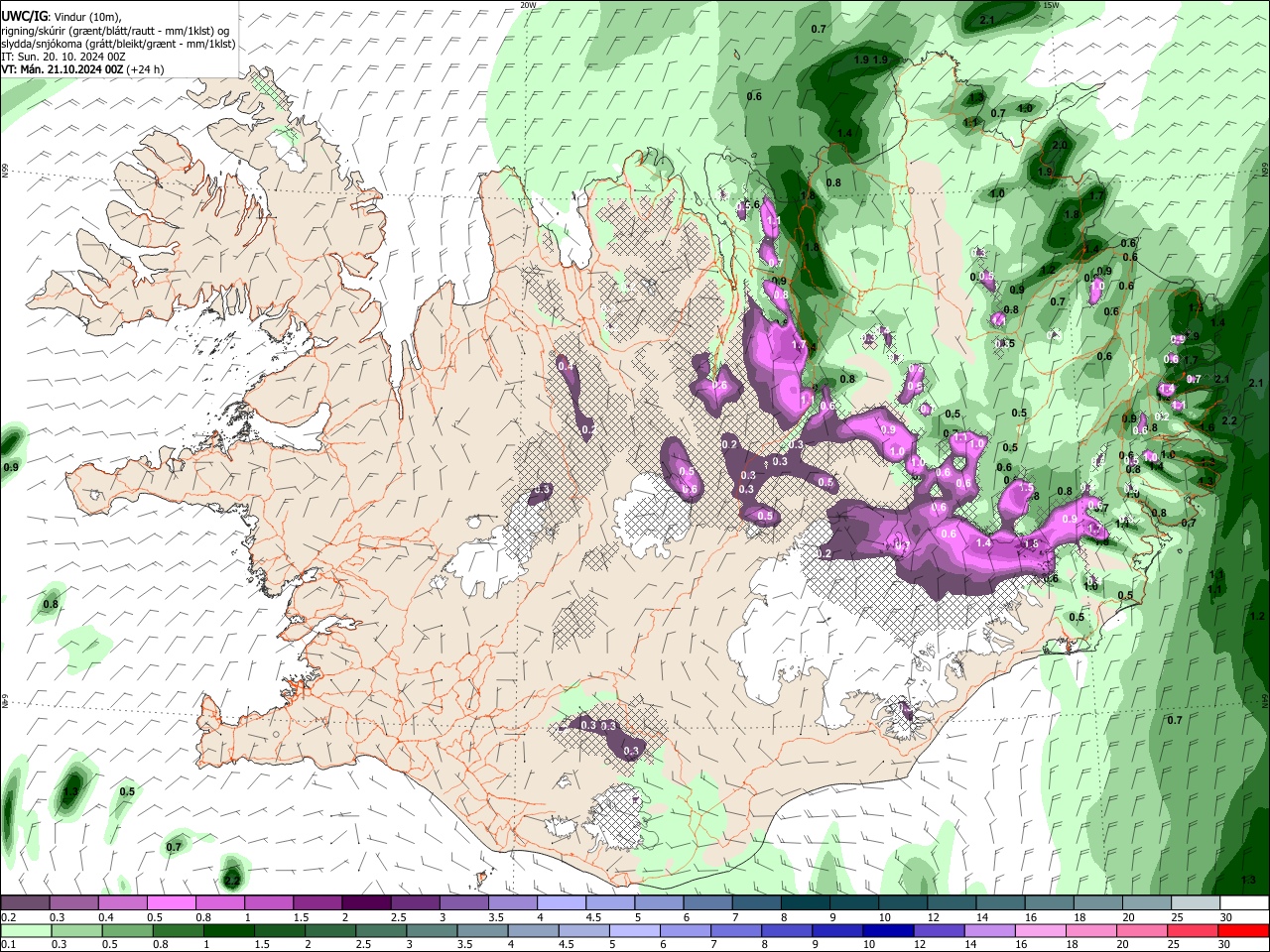Pick the darkest purple 2–2.5 snow legend swatch
This screenshot has width=1270, height=952.
365,903
